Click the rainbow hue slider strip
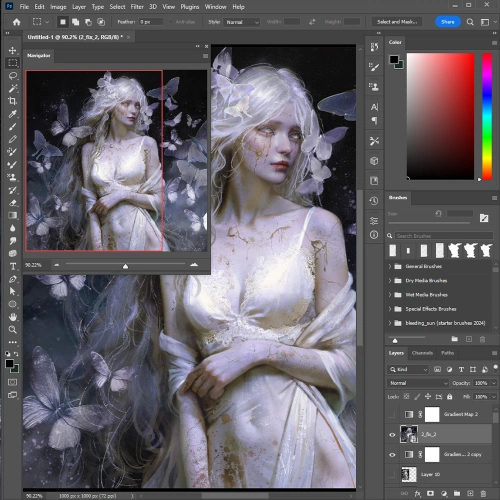This screenshot has height=500, width=500. pyautogui.click(x=487, y=116)
